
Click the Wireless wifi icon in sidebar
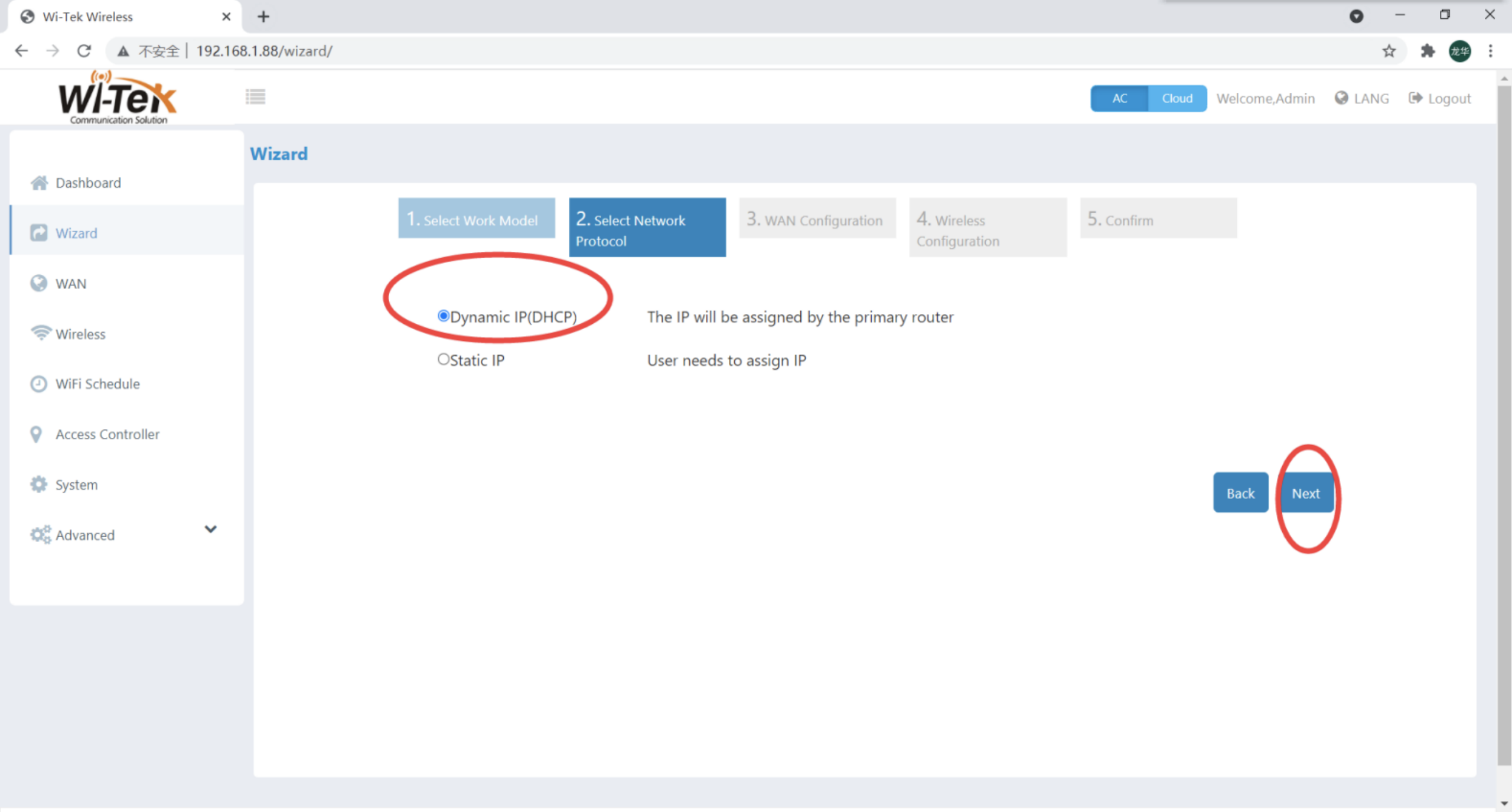(40, 333)
